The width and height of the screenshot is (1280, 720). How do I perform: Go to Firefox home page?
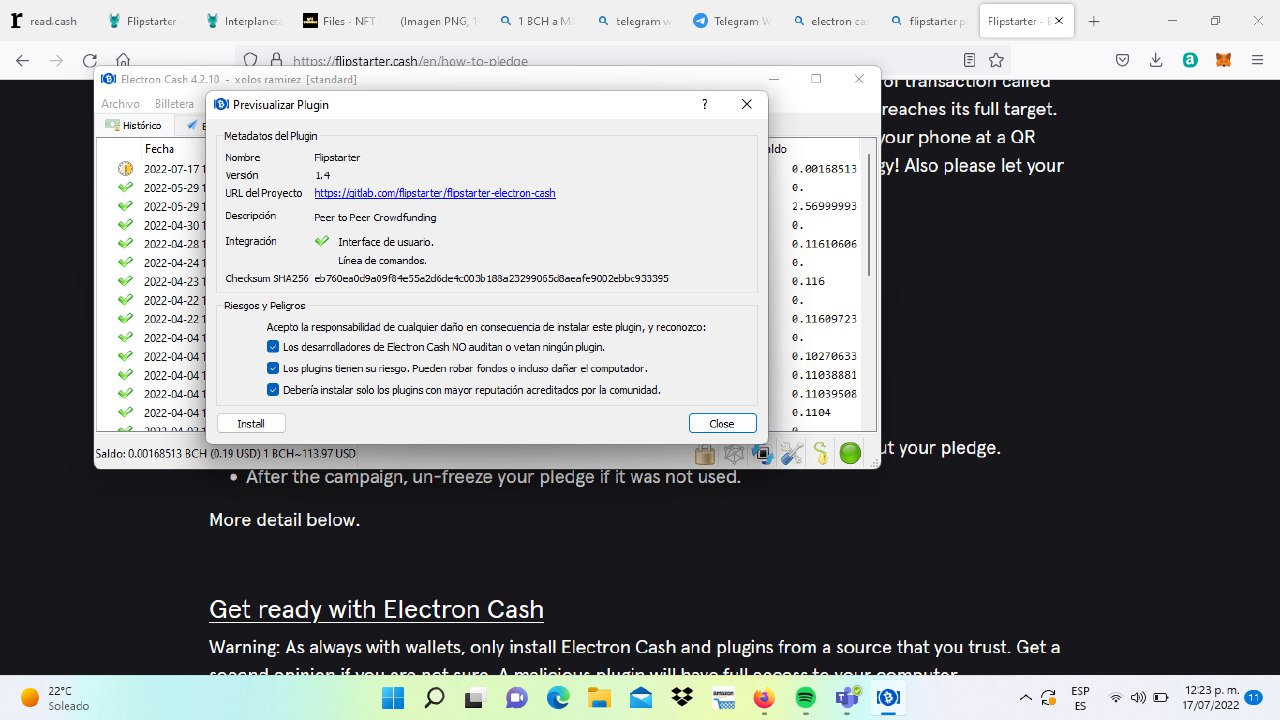(x=123, y=60)
